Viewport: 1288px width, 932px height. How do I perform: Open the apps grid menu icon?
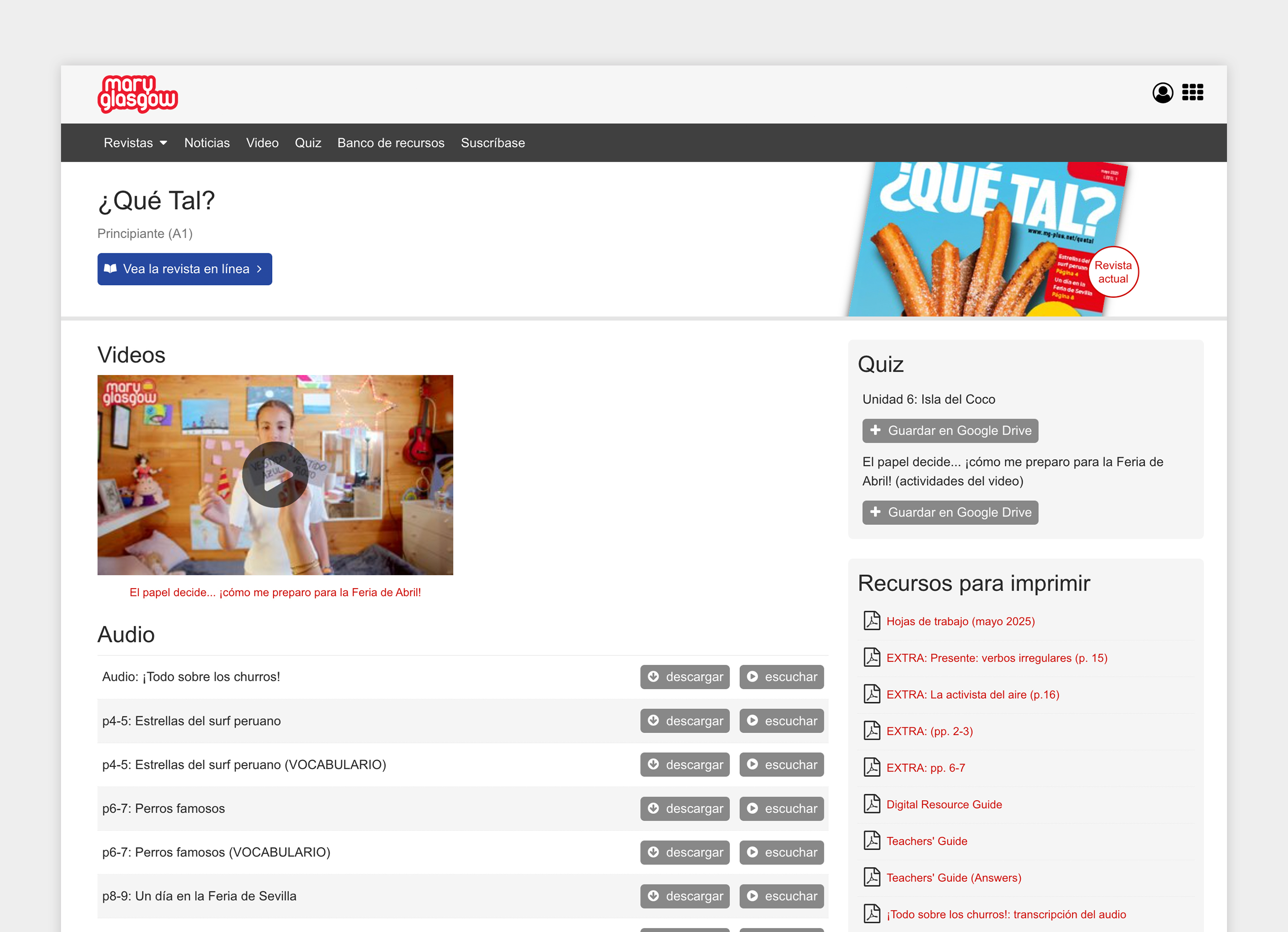coord(1192,93)
